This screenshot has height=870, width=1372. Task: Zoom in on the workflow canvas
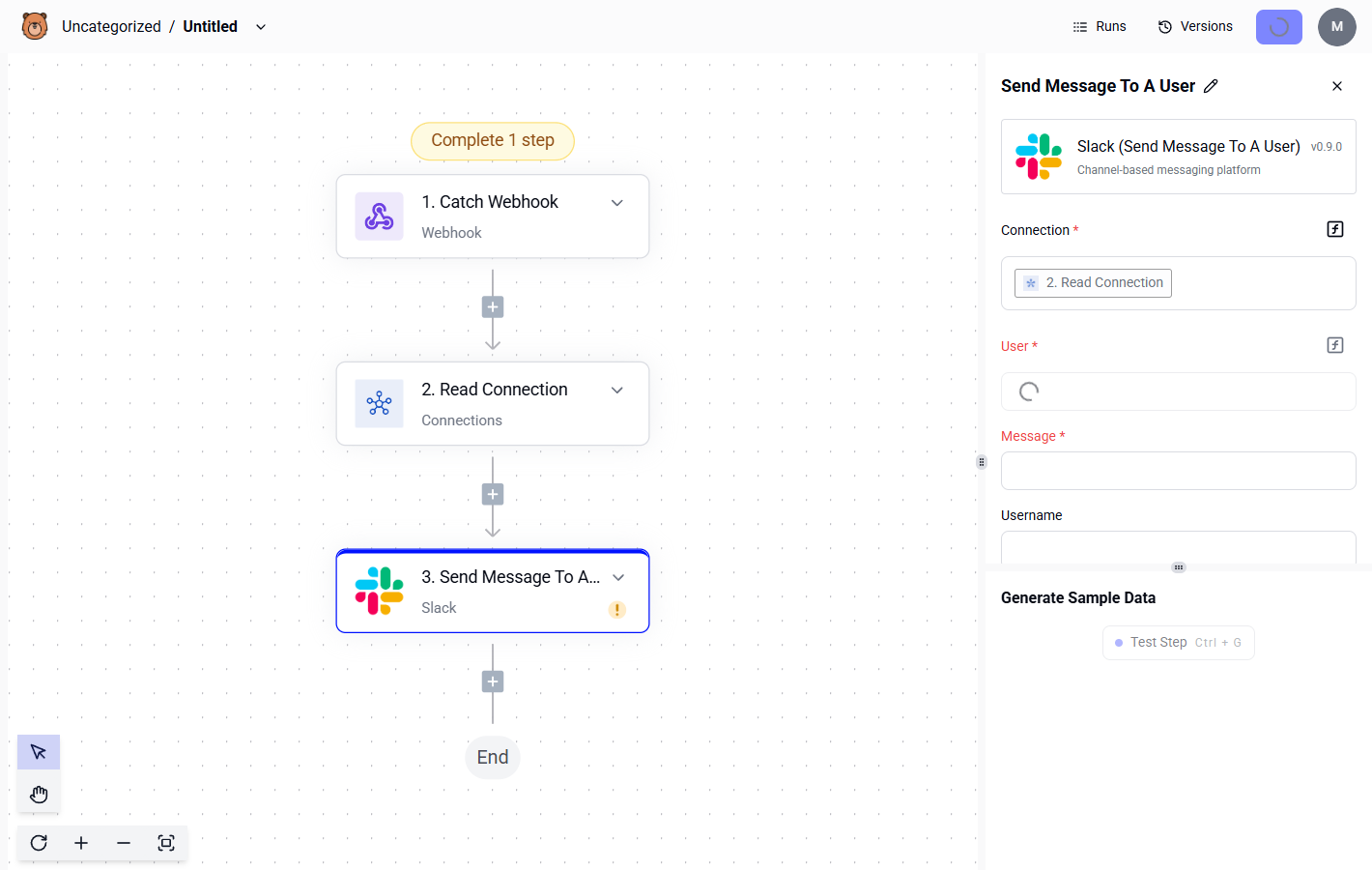81,843
